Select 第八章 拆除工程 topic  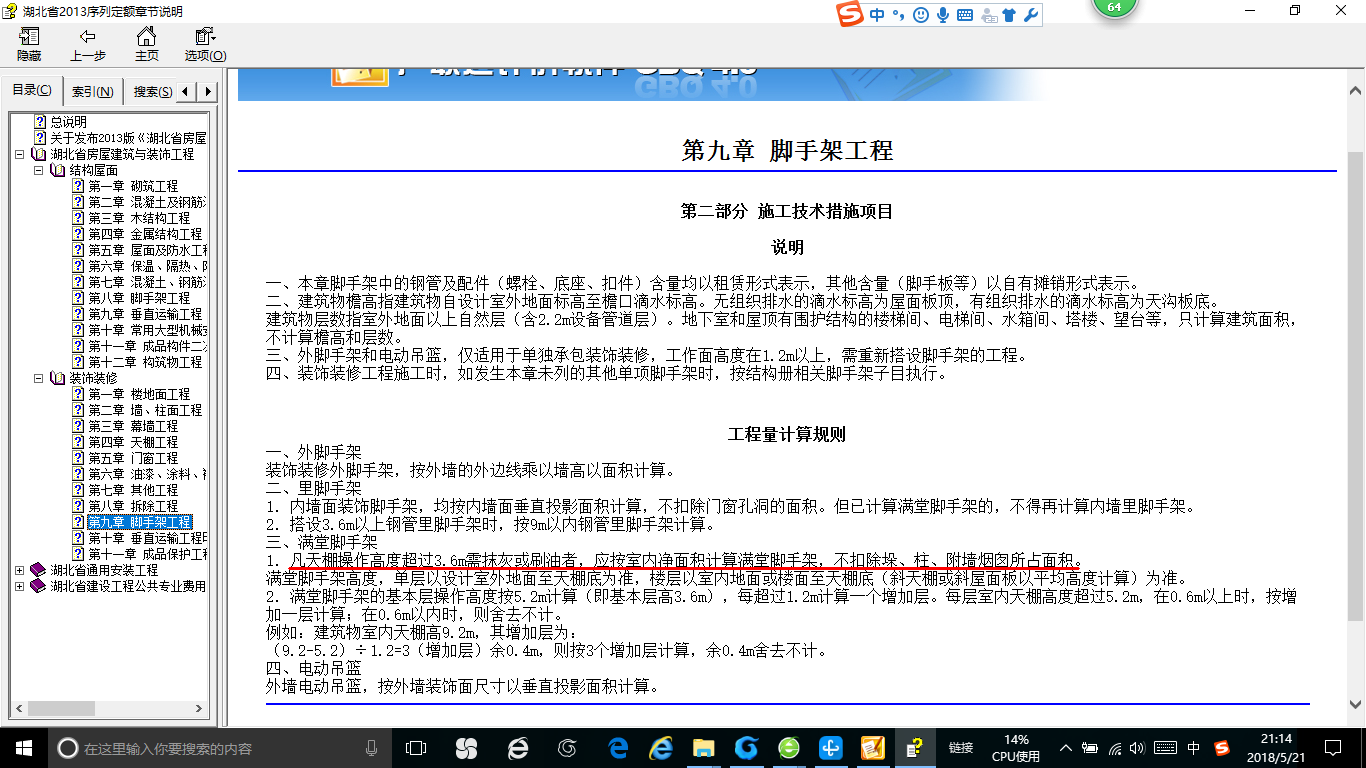click(133, 506)
